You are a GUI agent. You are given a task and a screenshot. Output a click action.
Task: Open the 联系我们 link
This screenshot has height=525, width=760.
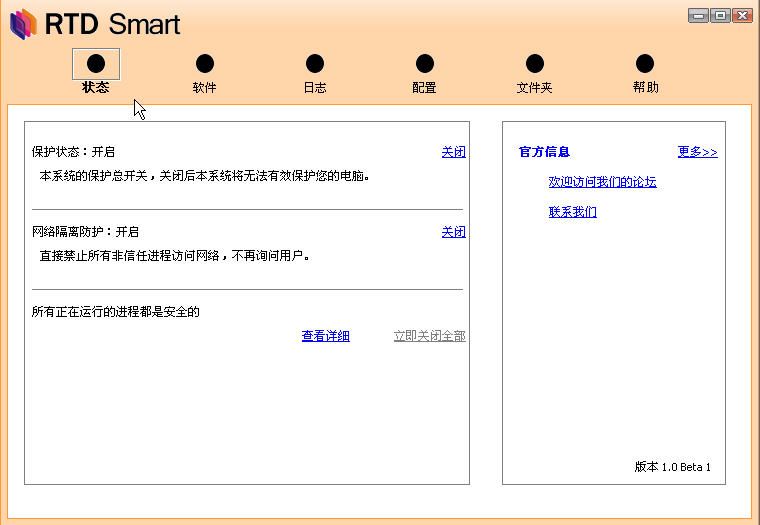pos(573,212)
